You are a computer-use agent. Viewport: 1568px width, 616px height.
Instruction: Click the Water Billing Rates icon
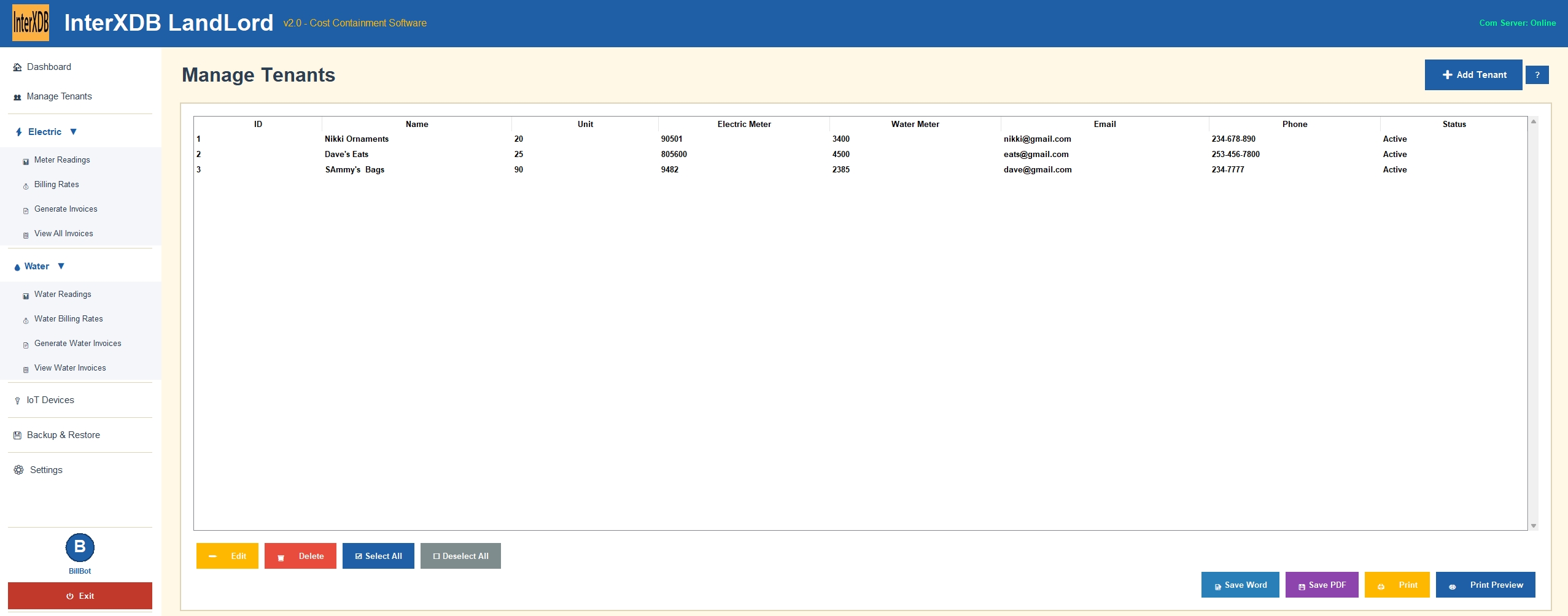point(26,321)
